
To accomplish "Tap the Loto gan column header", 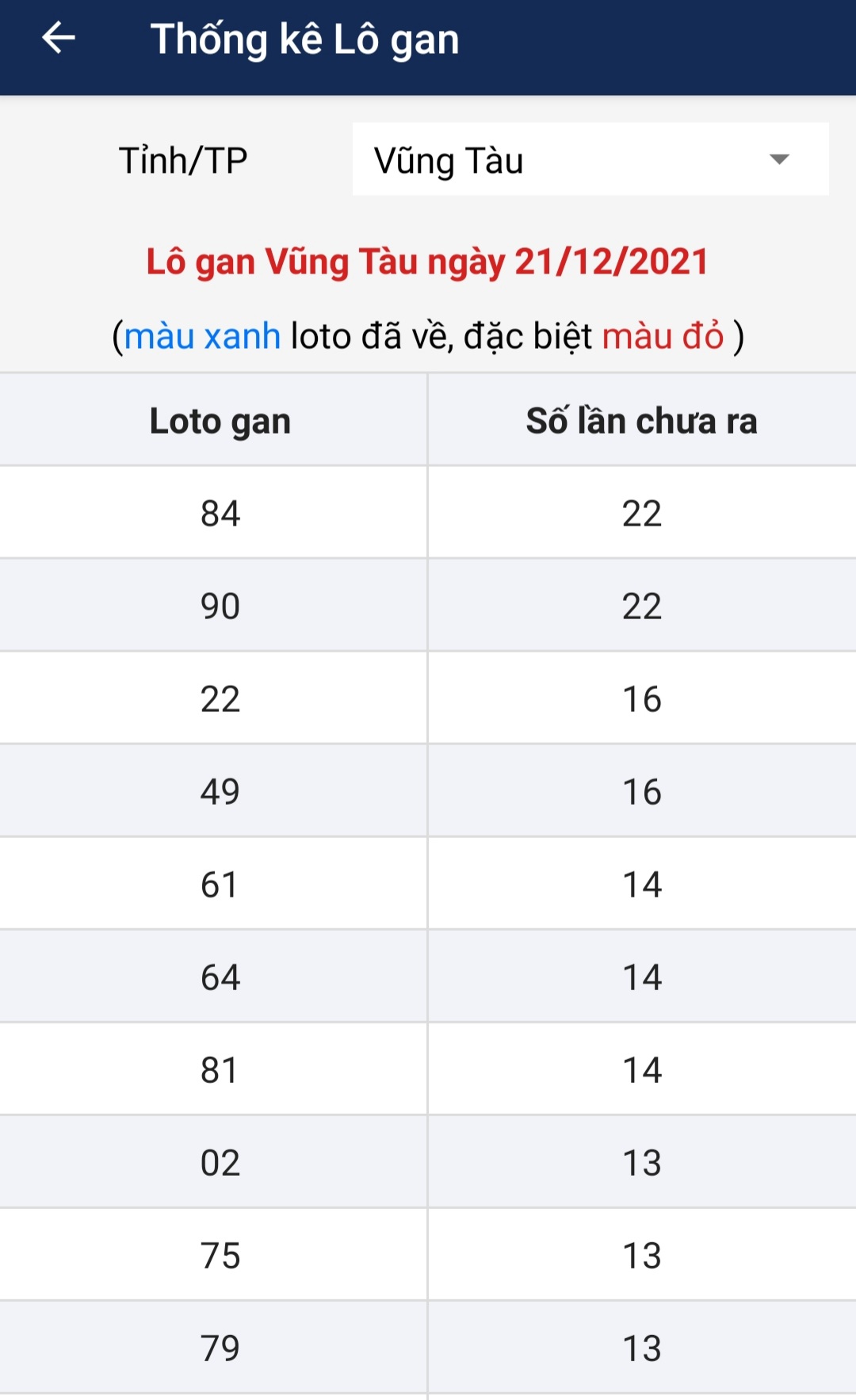I will coord(220,421).
